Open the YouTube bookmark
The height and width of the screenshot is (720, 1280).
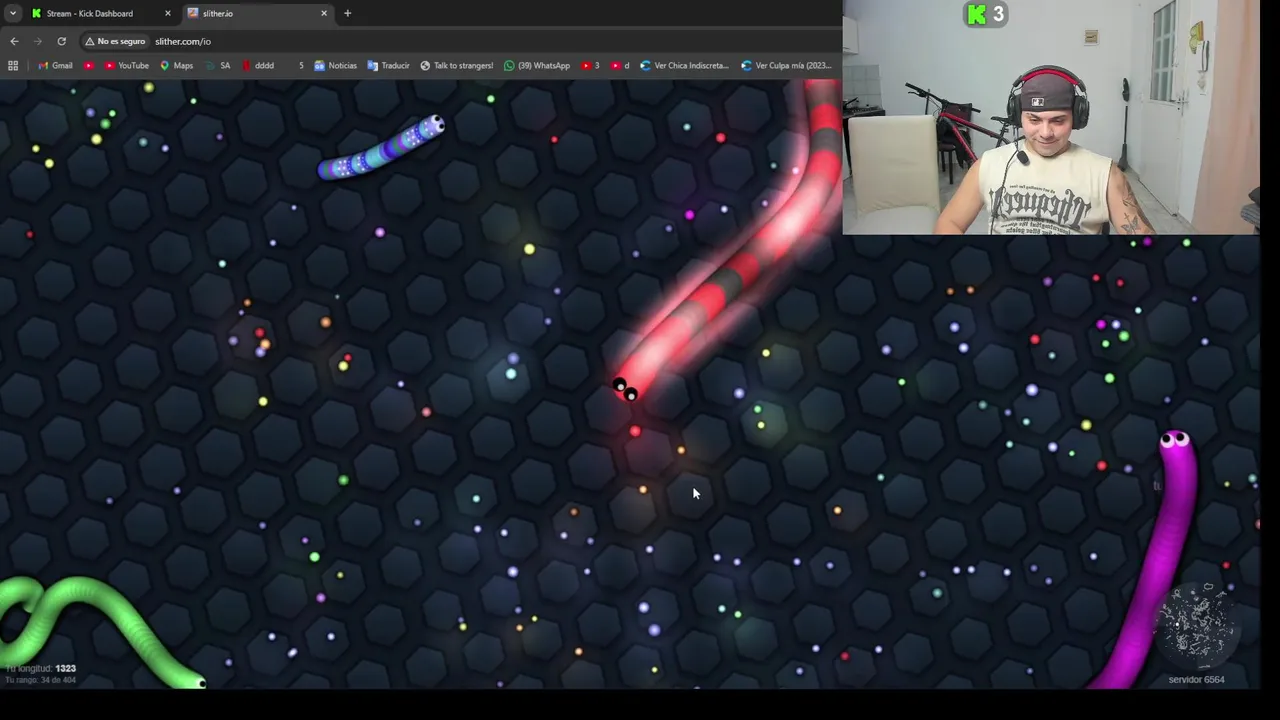[126, 65]
